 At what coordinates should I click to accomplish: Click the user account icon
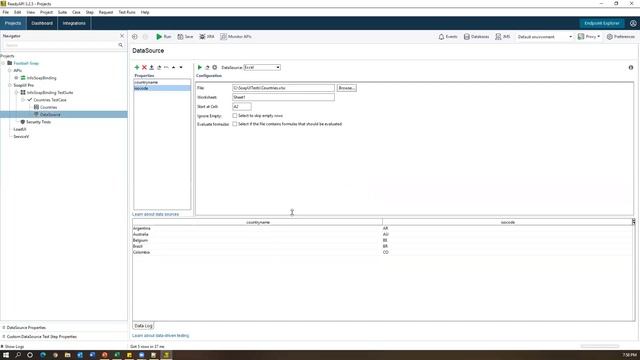[x=633, y=23]
